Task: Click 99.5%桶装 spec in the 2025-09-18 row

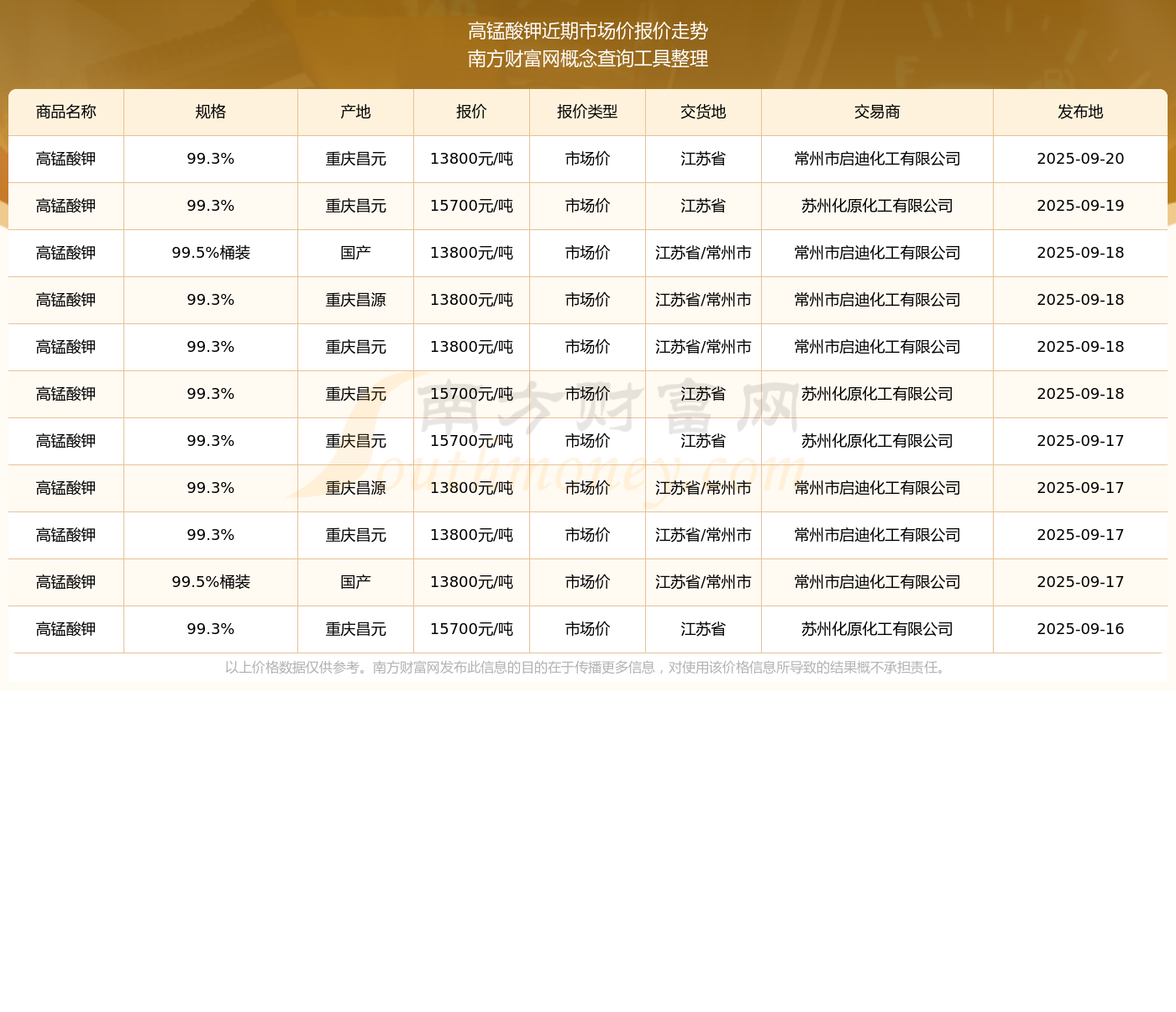Action: point(211,254)
